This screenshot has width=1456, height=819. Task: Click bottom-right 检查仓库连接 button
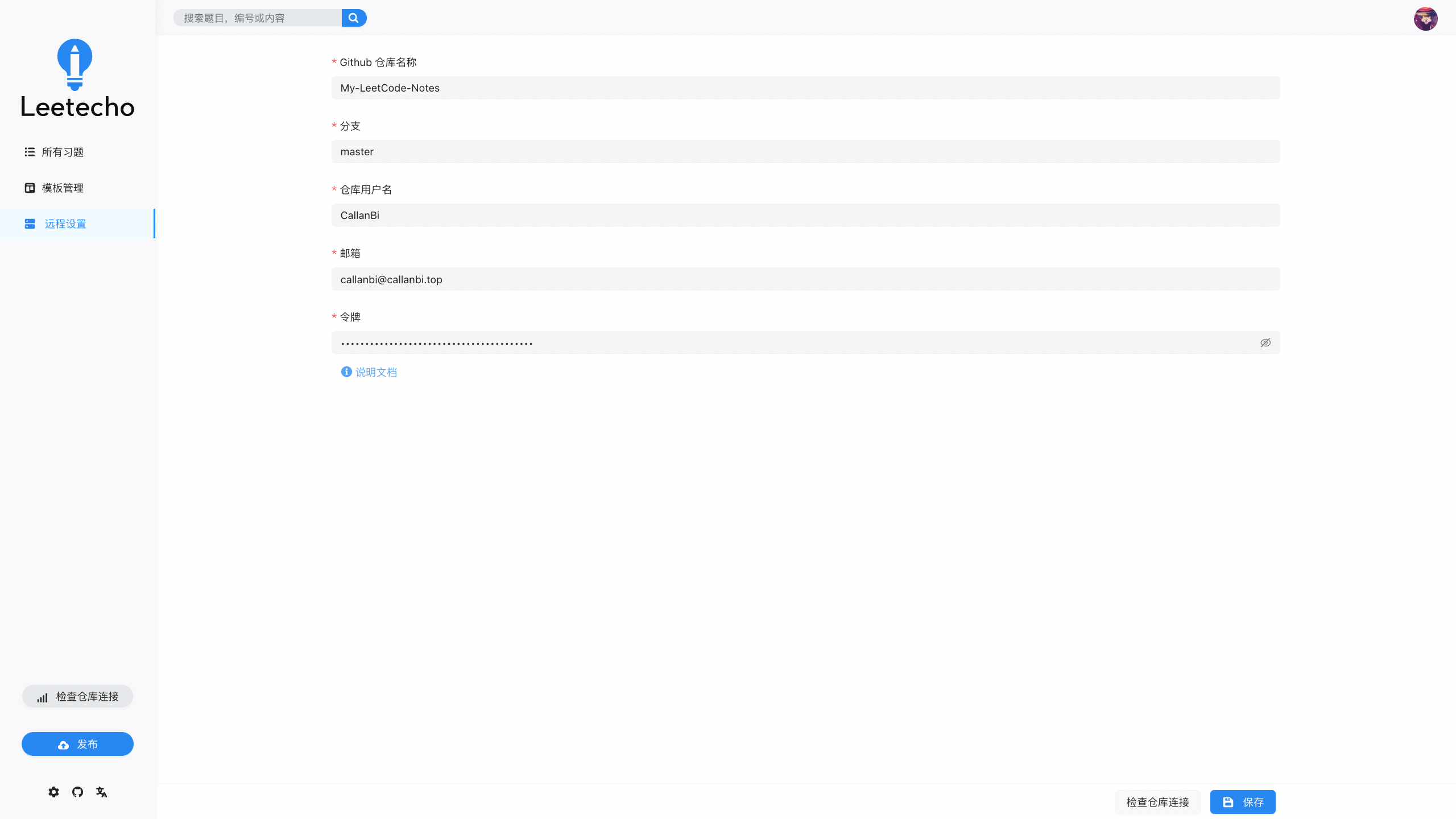1157,802
